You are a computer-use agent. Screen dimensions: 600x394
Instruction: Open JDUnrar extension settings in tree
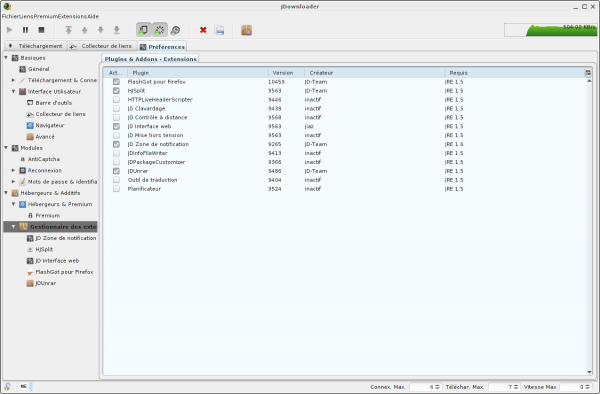[x=41, y=283]
